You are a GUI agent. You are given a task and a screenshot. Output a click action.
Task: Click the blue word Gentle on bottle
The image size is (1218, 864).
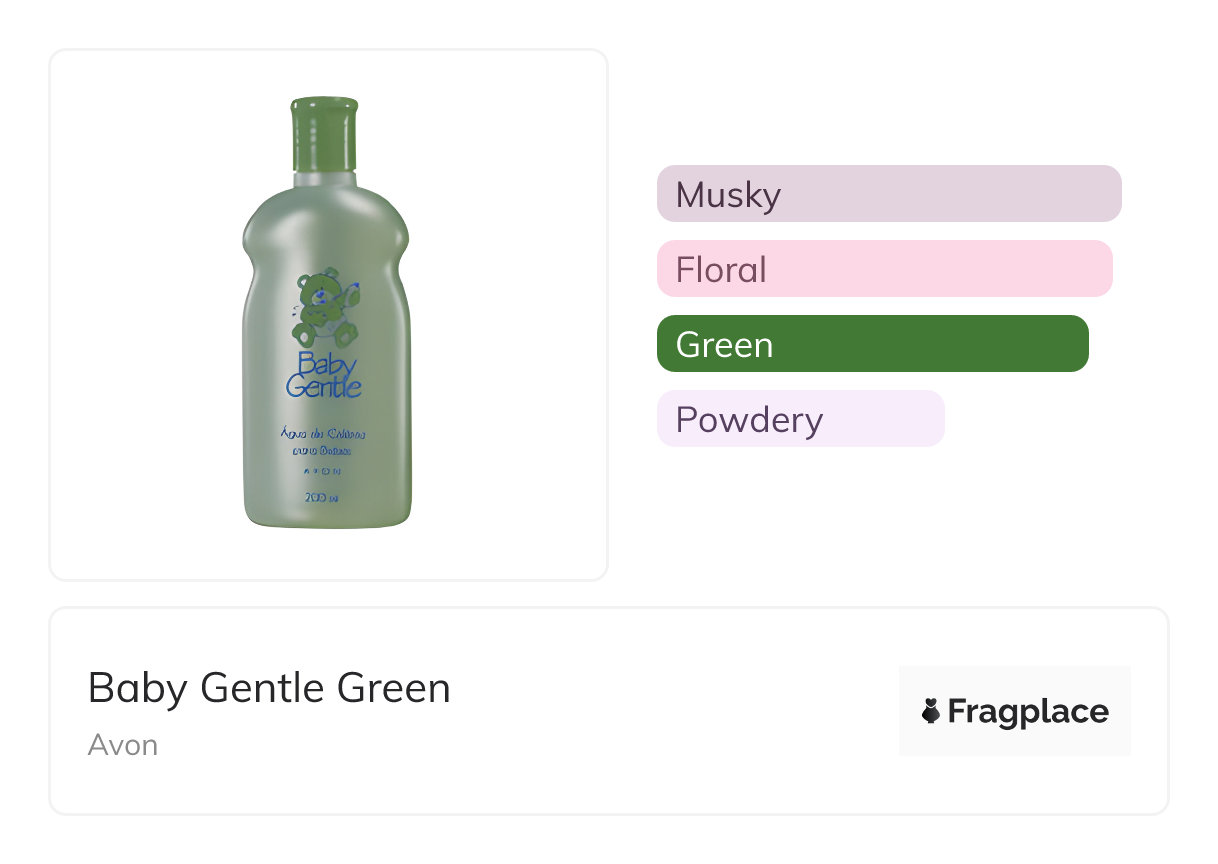tap(324, 386)
